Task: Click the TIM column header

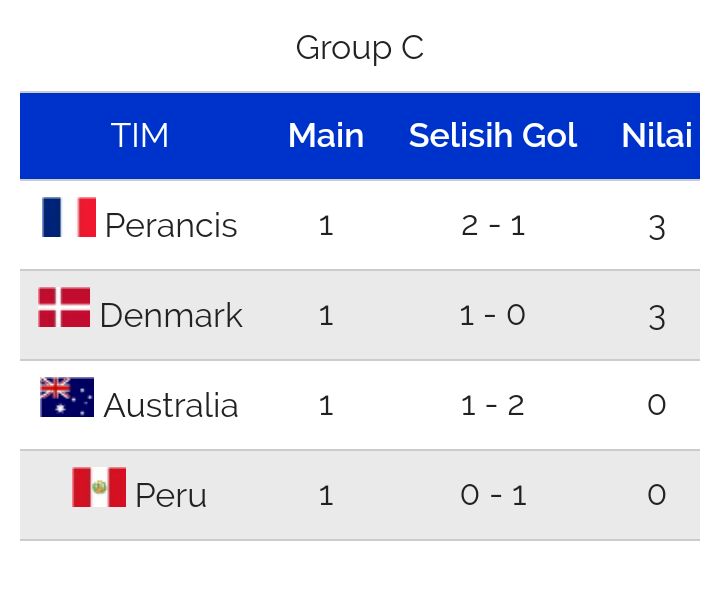Action: (140, 135)
